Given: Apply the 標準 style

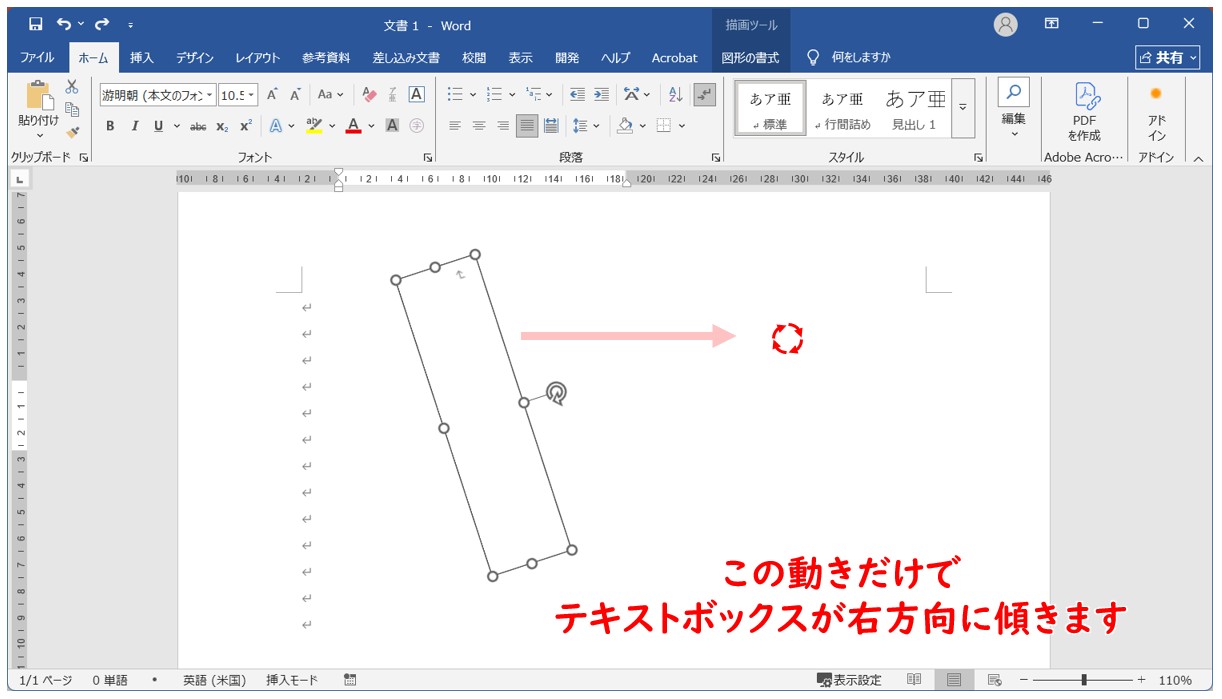Looking at the screenshot, I should (x=771, y=108).
